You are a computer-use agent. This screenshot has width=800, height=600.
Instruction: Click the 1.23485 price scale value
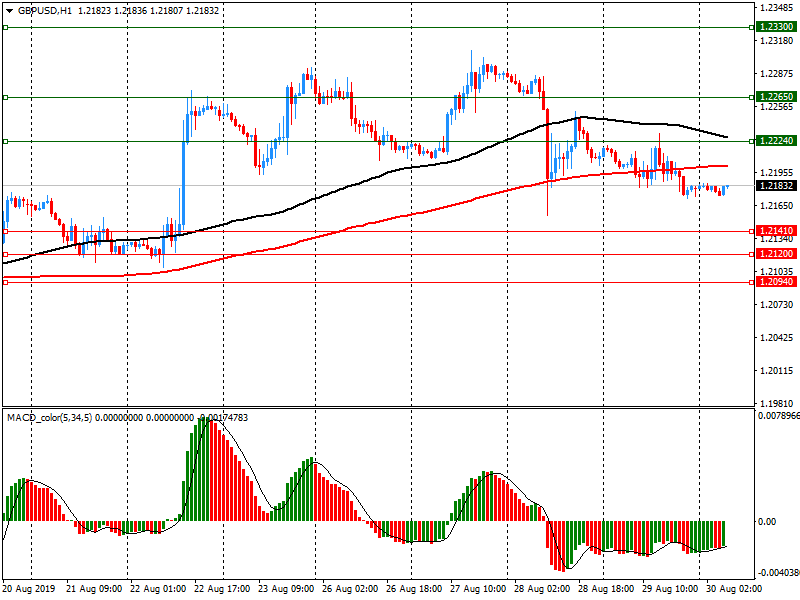(x=777, y=7)
